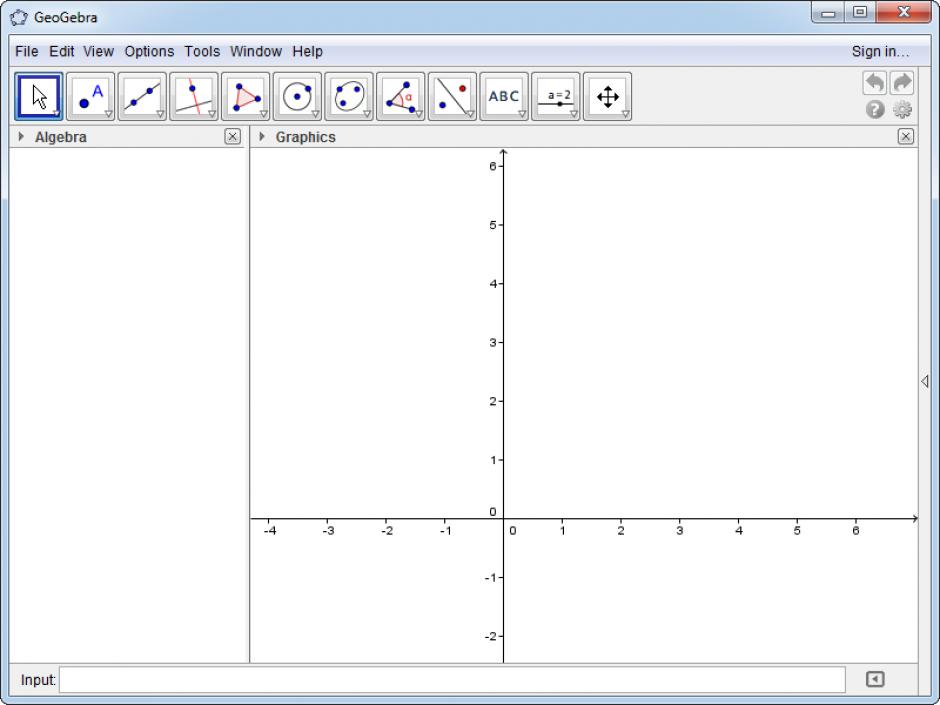Select the Polygon tool

[x=245, y=96]
